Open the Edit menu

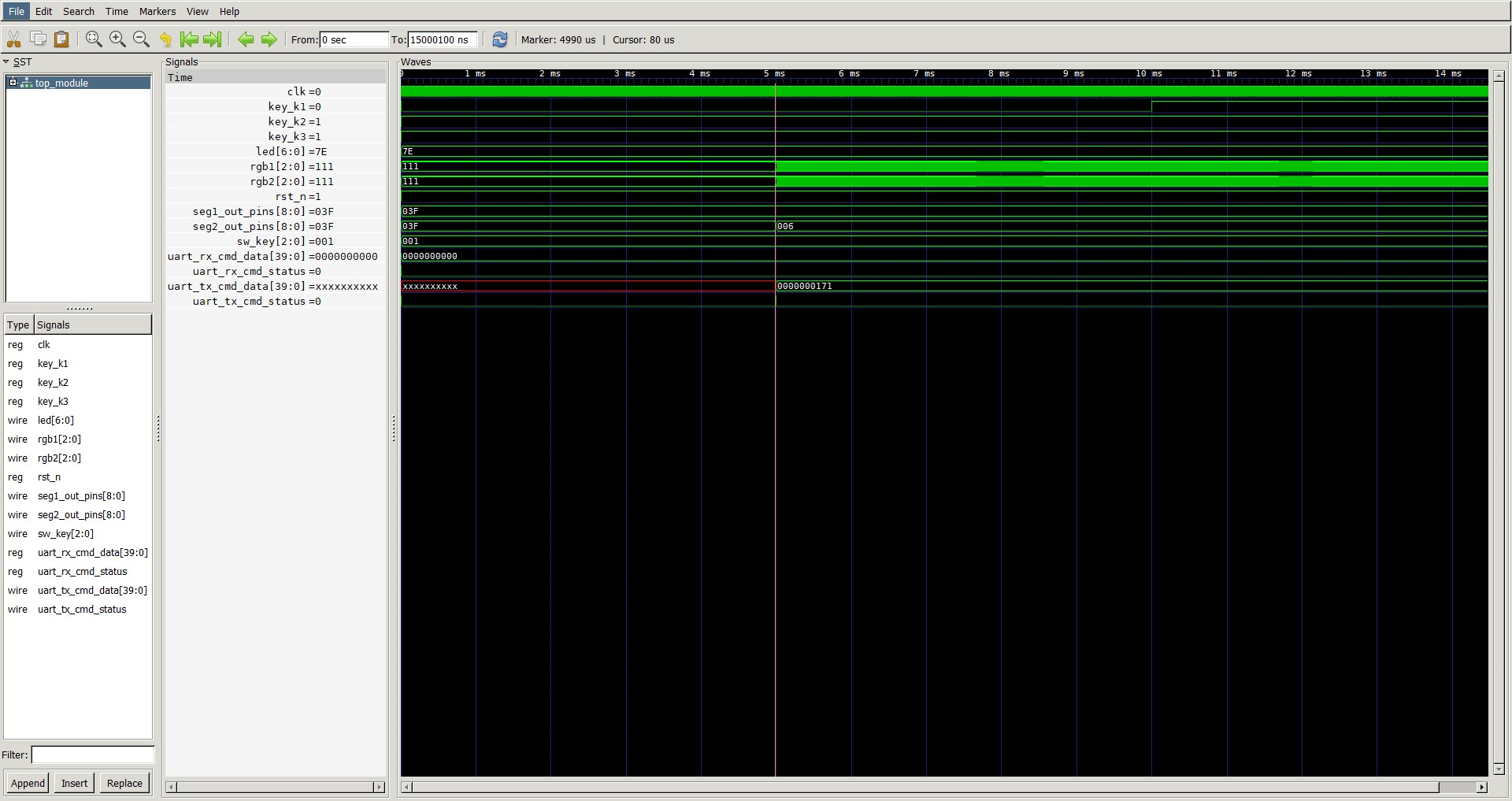(44, 11)
